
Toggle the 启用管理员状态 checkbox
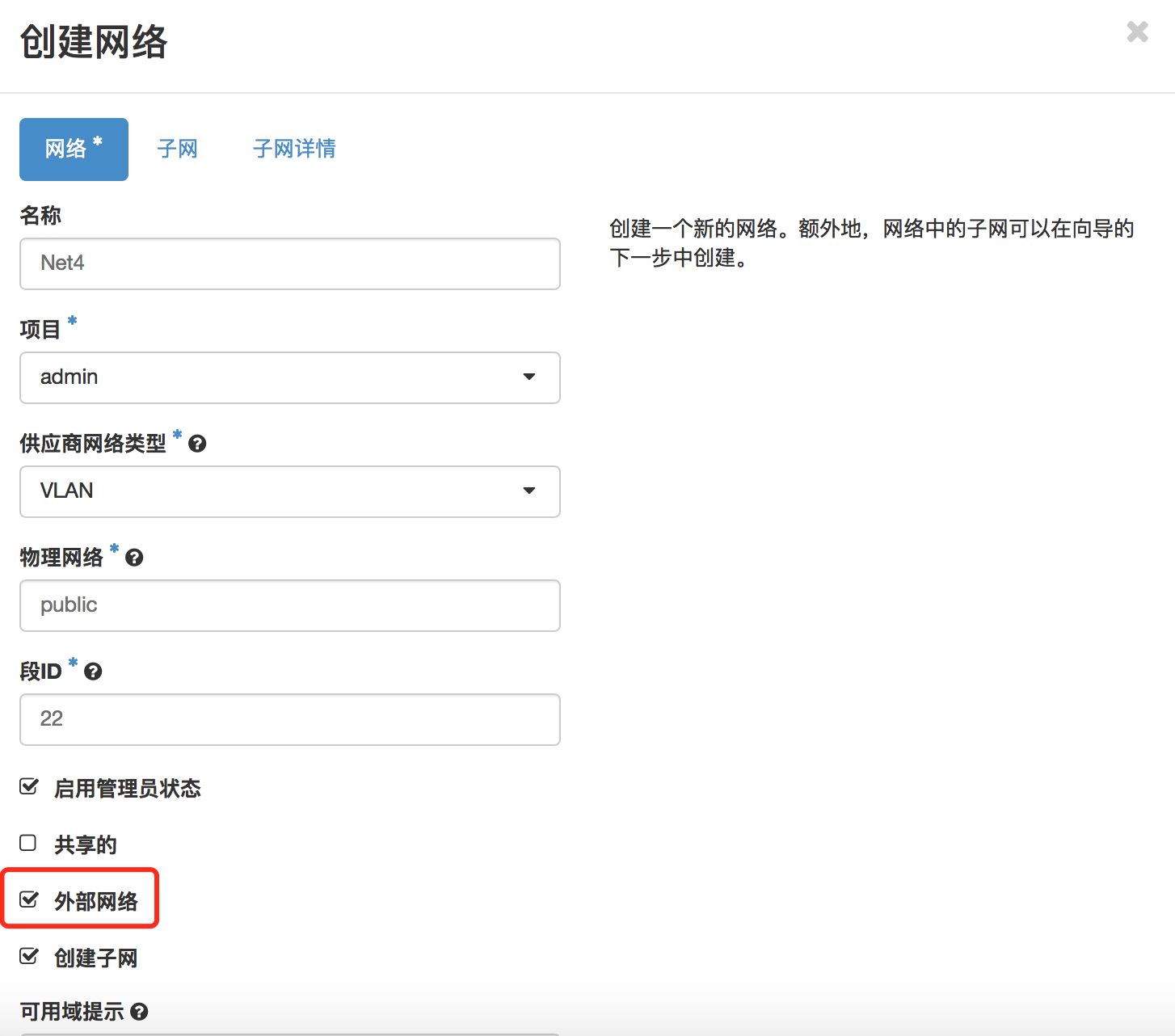pyautogui.click(x=29, y=787)
